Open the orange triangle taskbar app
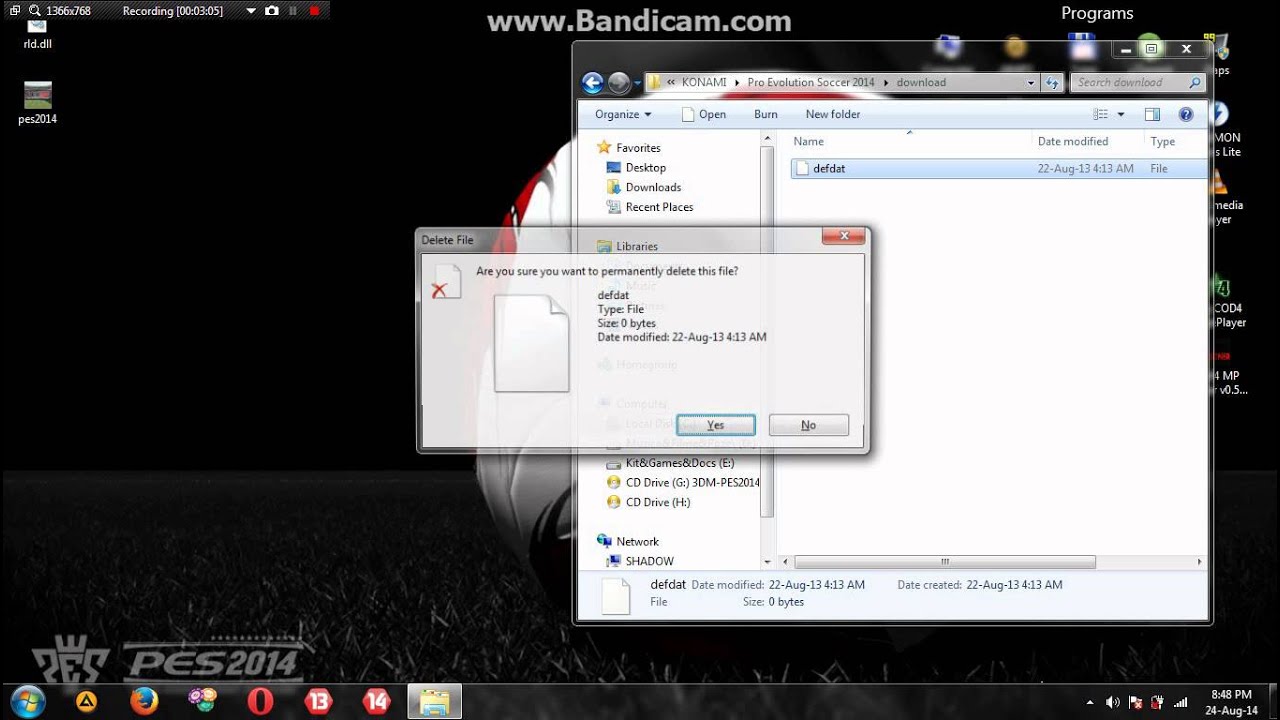Screen dimensions: 1280x720 87,702
